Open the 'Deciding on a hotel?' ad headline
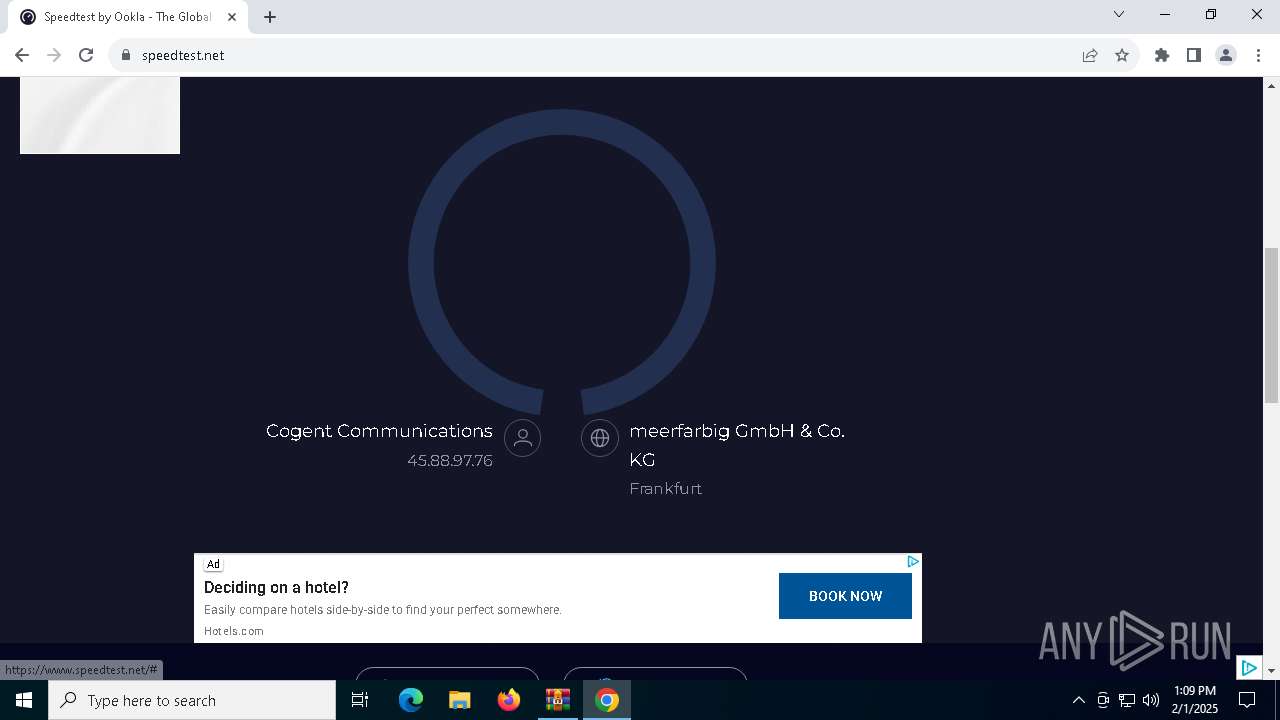Image resolution: width=1280 pixels, height=720 pixels. (x=276, y=587)
